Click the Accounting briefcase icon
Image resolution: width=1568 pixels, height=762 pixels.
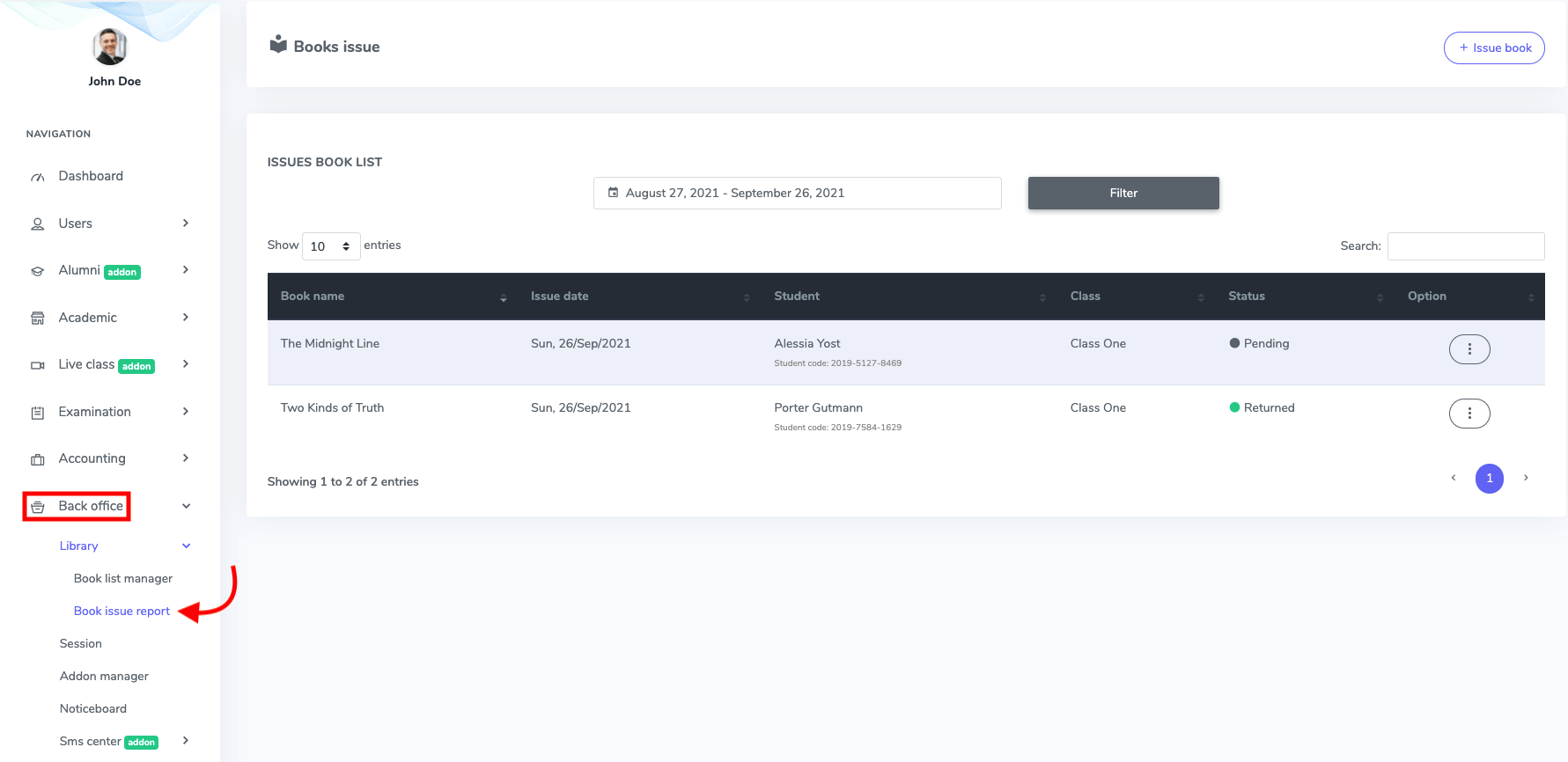tap(38, 459)
